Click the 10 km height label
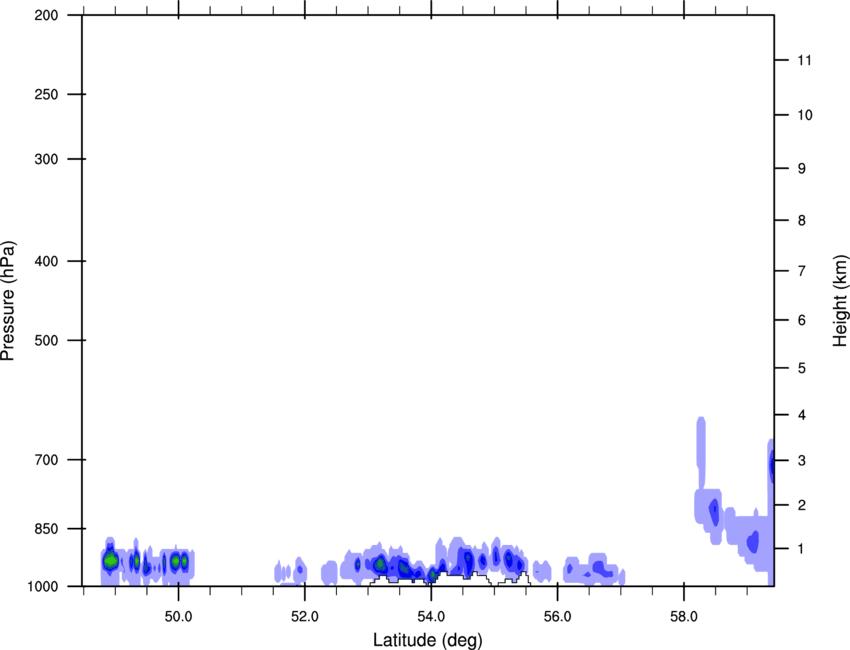Image resolution: width=850 pixels, height=650 pixels. [805, 115]
